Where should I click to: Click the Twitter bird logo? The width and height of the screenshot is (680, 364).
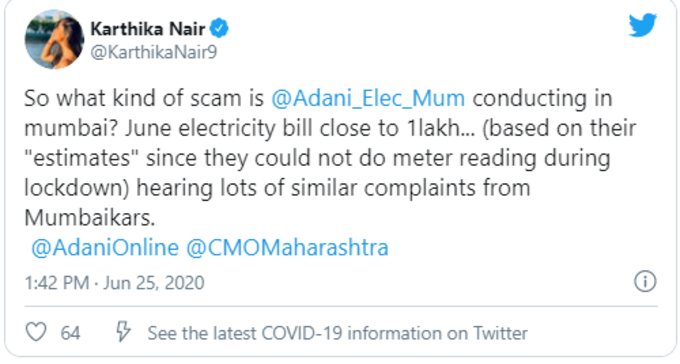[643, 25]
